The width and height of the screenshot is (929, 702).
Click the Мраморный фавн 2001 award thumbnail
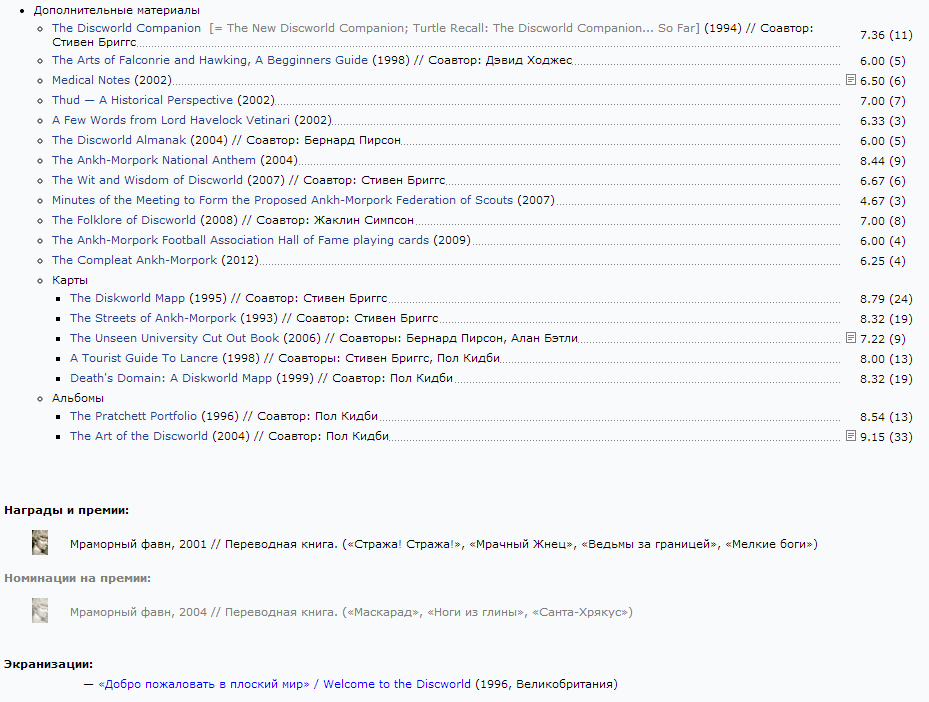pyautogui.click(x=40, y=543)
